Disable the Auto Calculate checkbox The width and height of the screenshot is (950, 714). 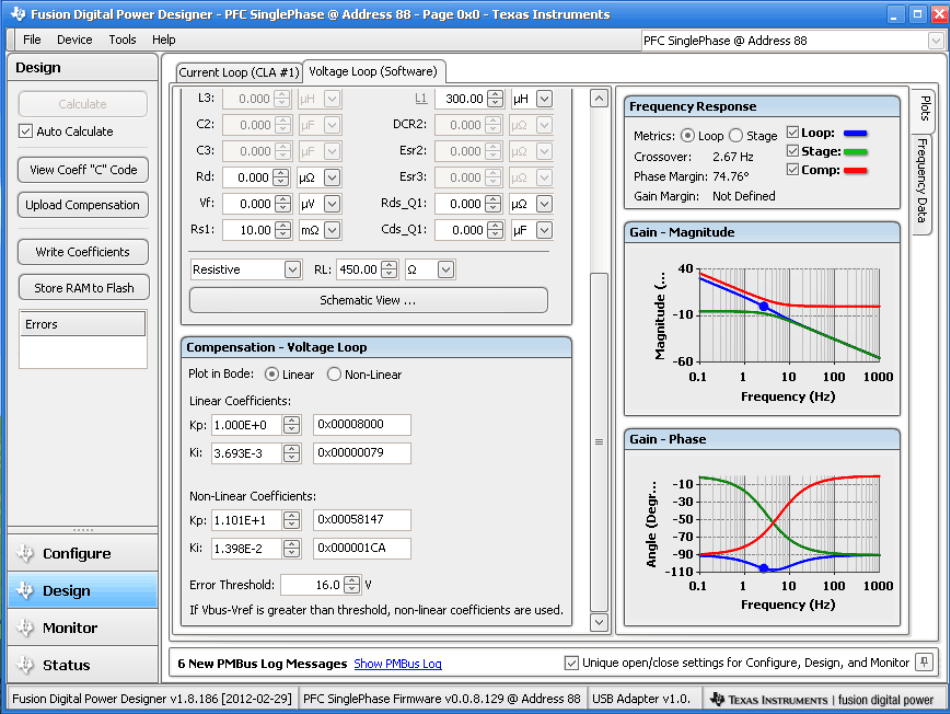tap(23, 132)
